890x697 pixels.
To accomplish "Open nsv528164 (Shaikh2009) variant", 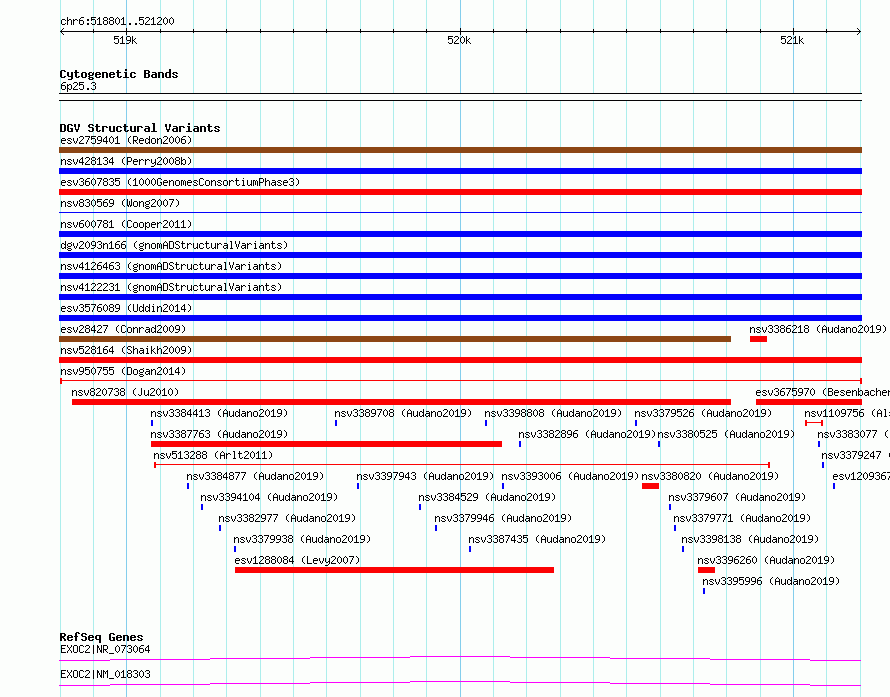I will click(x=126, y=350).
